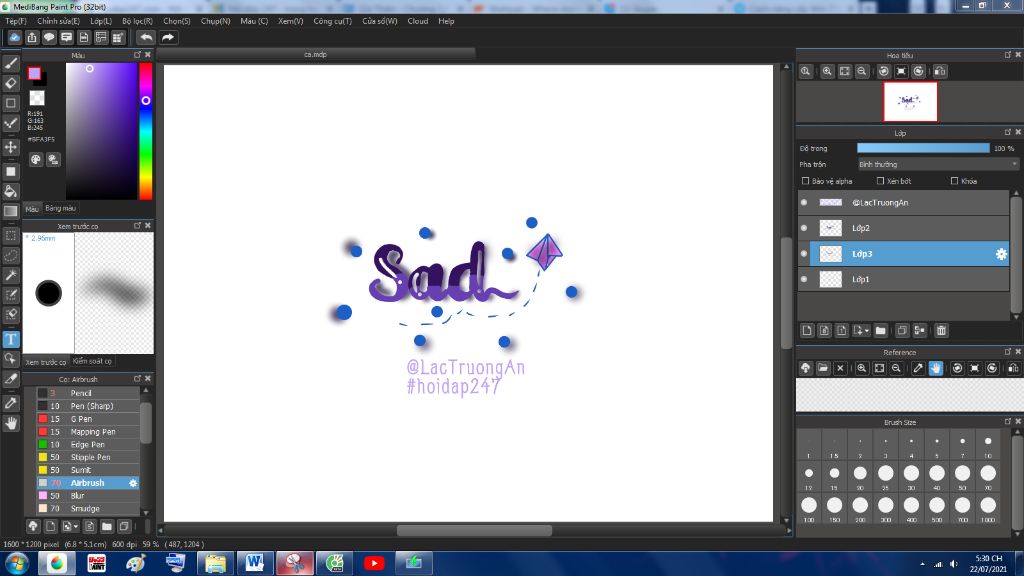This screenshot has height=576, width=1024.
Task: Toggle visibility of Lớp3 layer
Action: pyautogui.click(x=804, y=253)
